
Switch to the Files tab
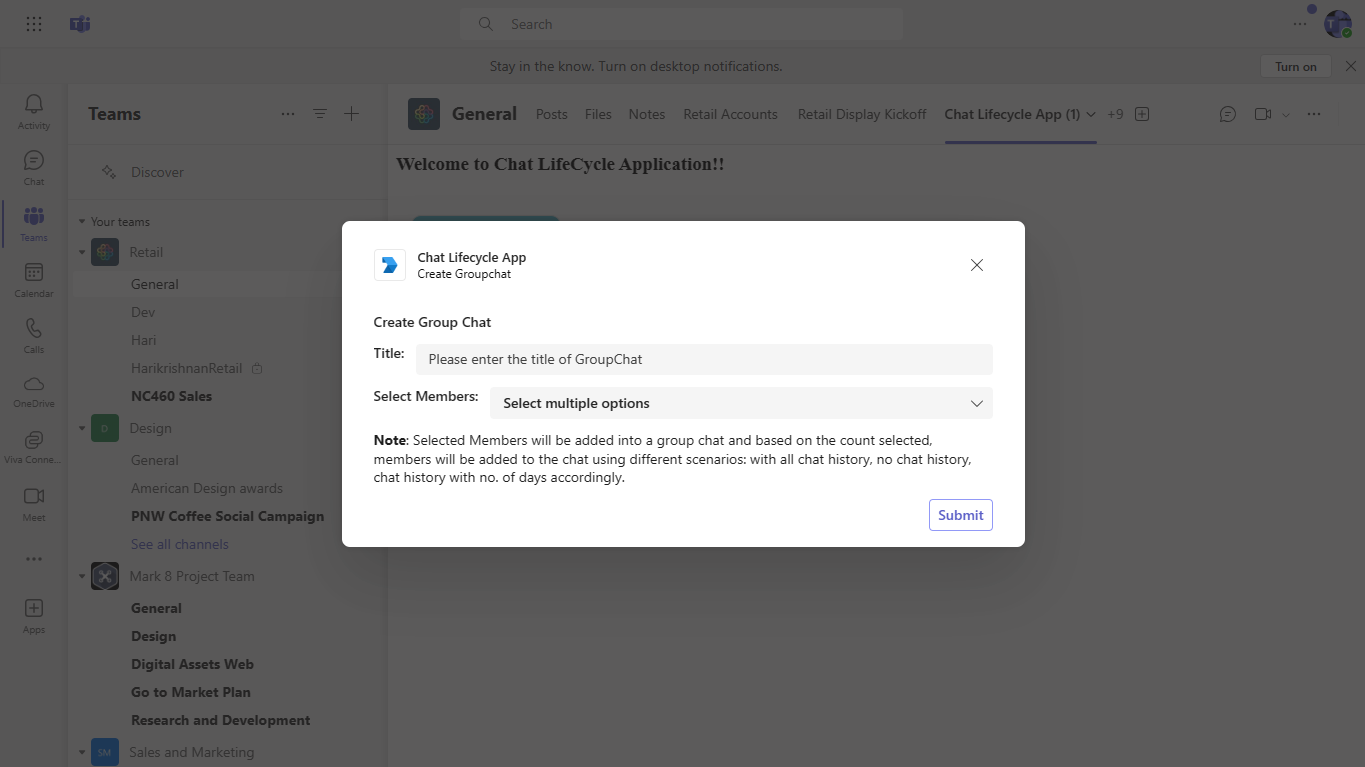598,114
